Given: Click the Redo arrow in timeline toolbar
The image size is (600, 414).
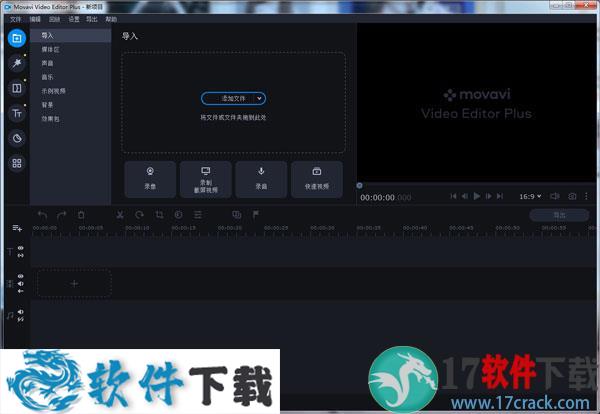Looking at the screenshot, I should click(62, 215).
